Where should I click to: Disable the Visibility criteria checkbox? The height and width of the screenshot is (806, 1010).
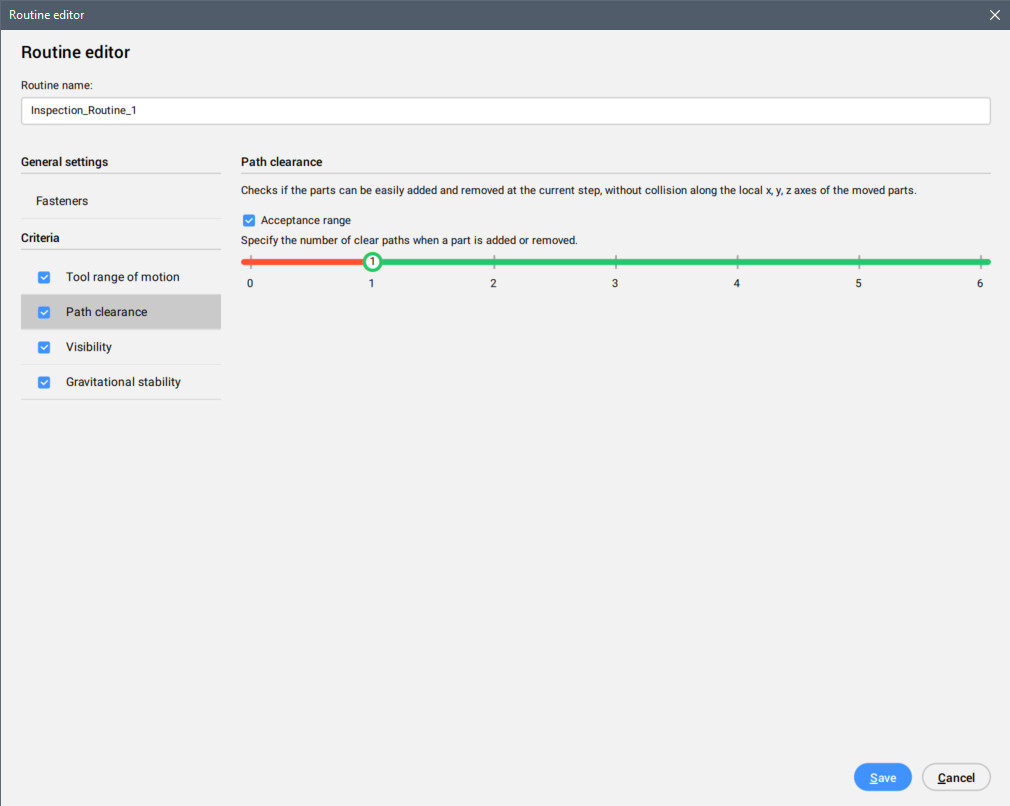44,347
